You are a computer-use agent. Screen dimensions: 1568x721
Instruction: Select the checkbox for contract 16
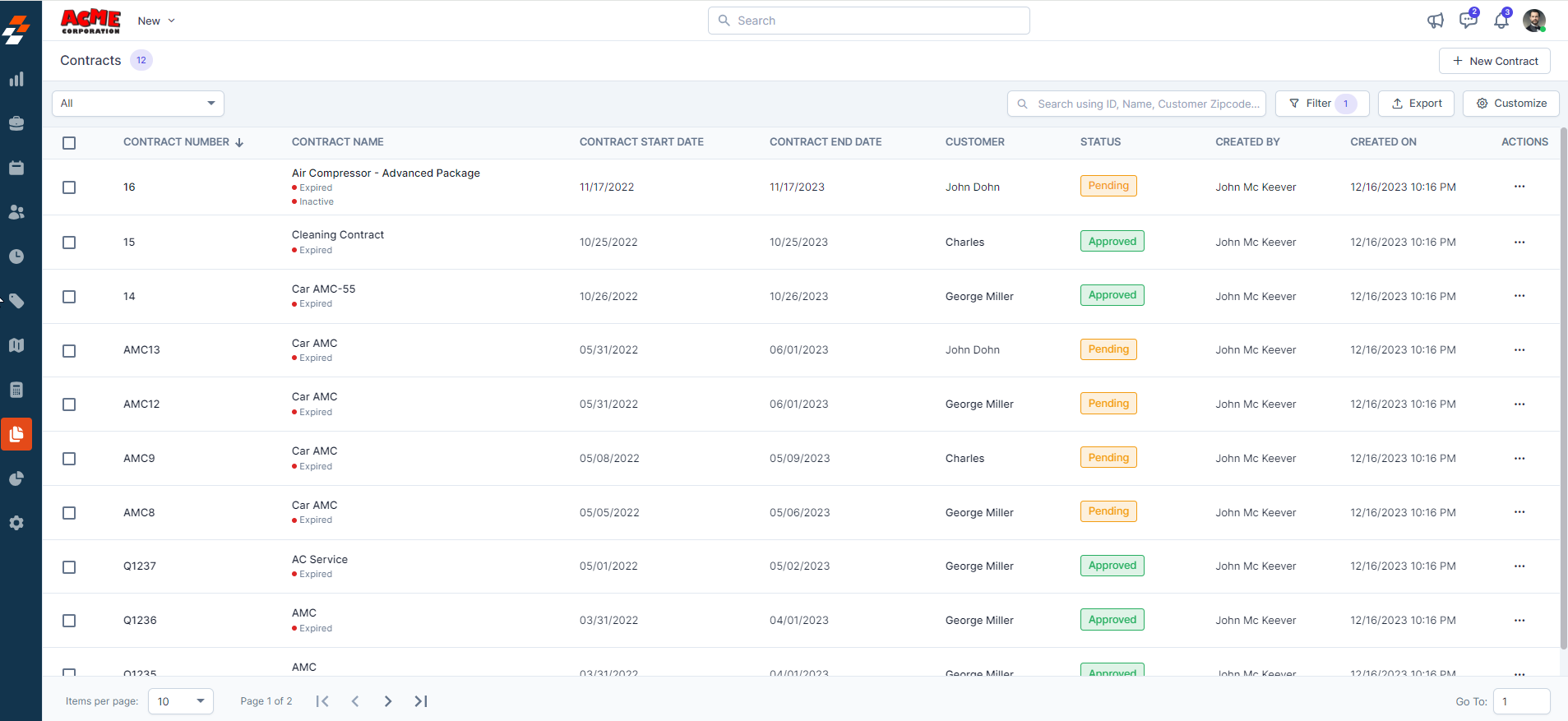pos(69,187)
